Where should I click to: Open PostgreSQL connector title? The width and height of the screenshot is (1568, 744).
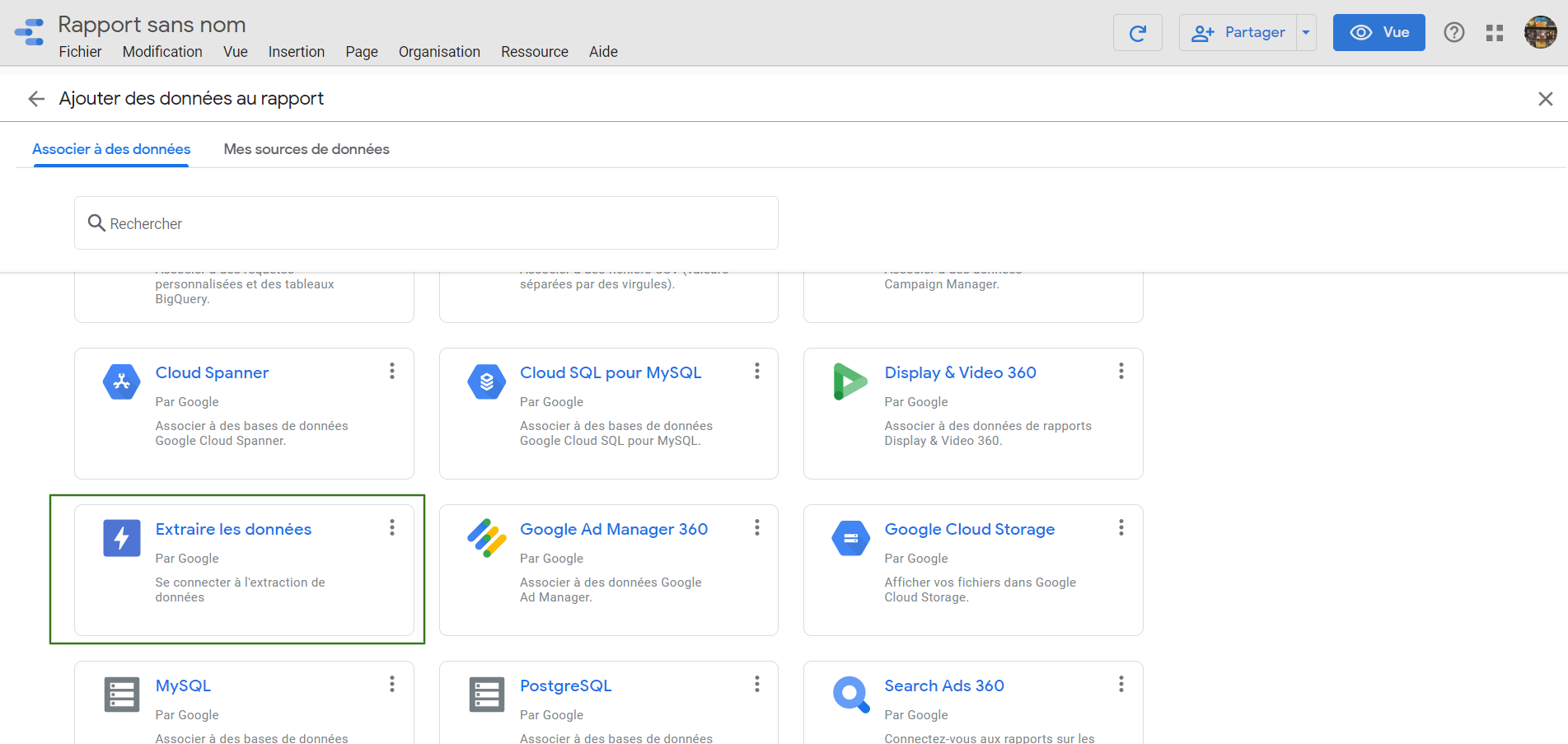coord(565,686)
